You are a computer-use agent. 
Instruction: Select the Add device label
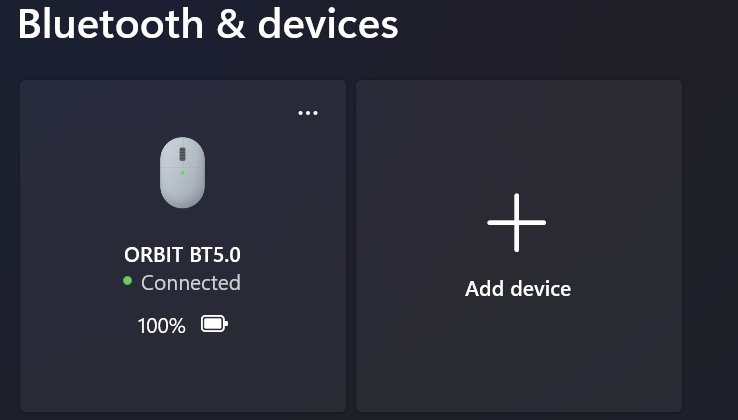pos(518,289)
